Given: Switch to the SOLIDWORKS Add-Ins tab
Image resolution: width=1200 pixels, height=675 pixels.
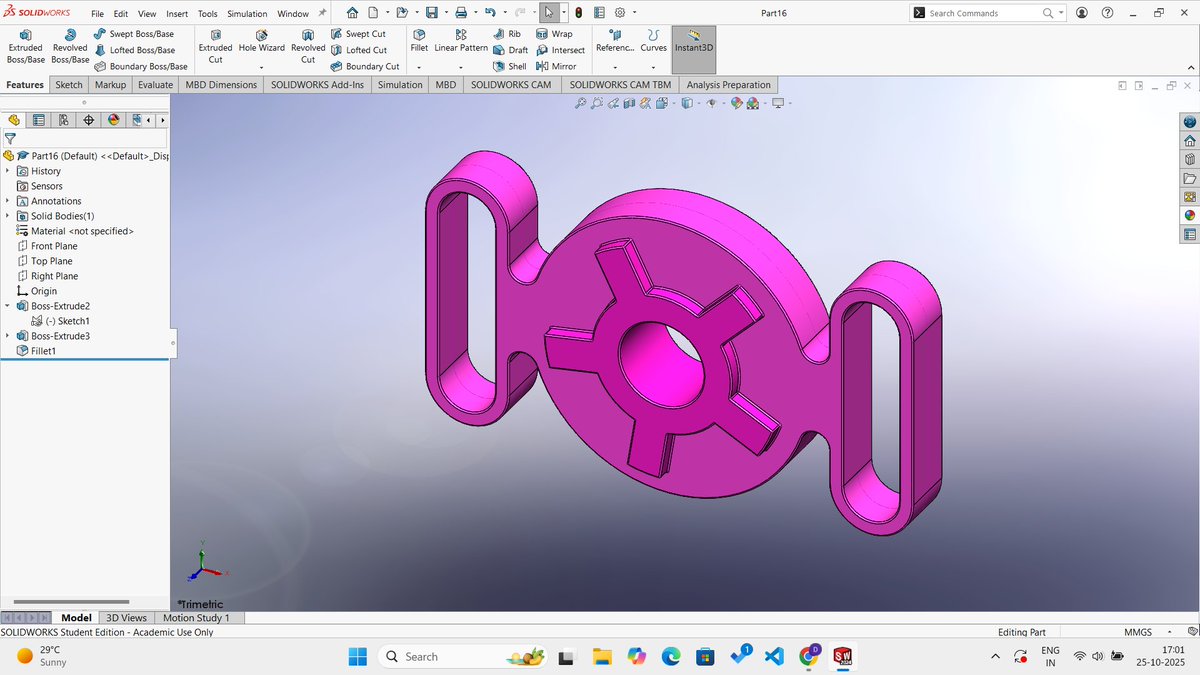Looking at the screenshot, I should 317,85.
